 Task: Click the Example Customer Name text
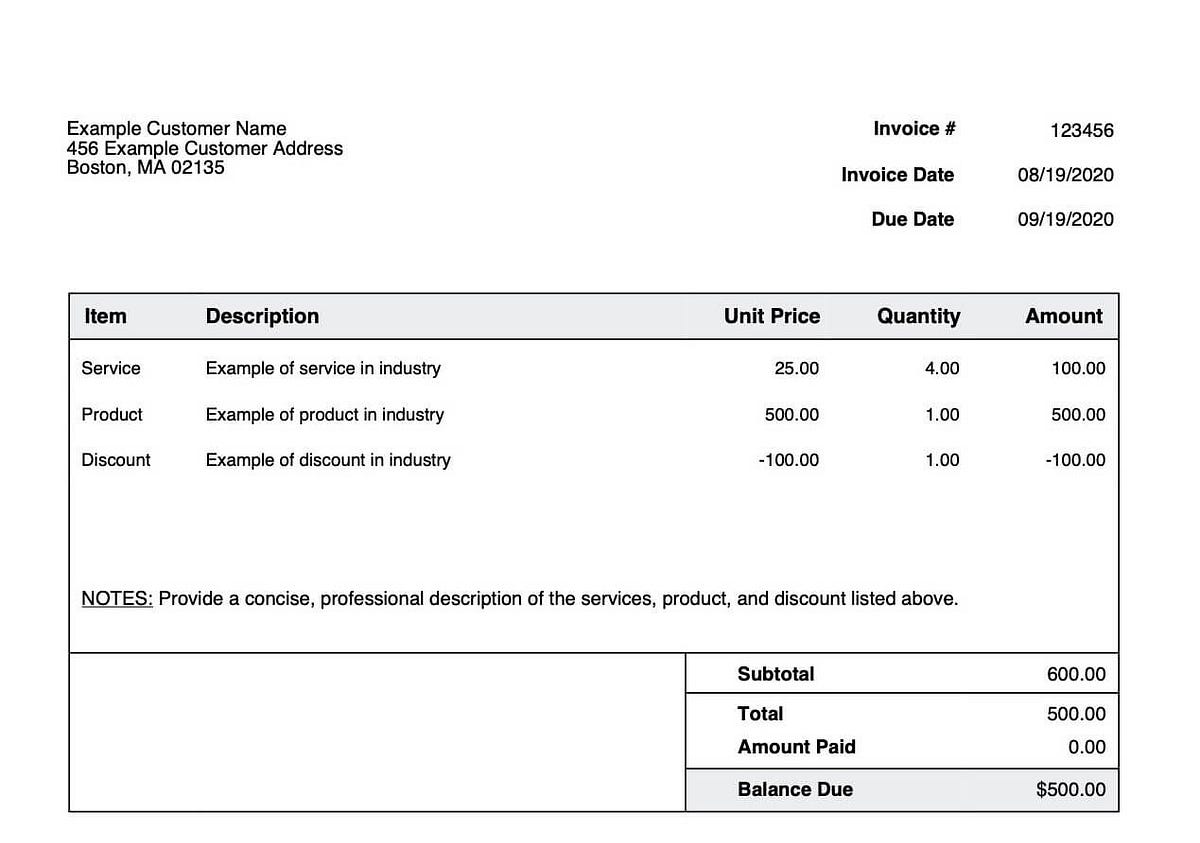[x=176, y=128]
